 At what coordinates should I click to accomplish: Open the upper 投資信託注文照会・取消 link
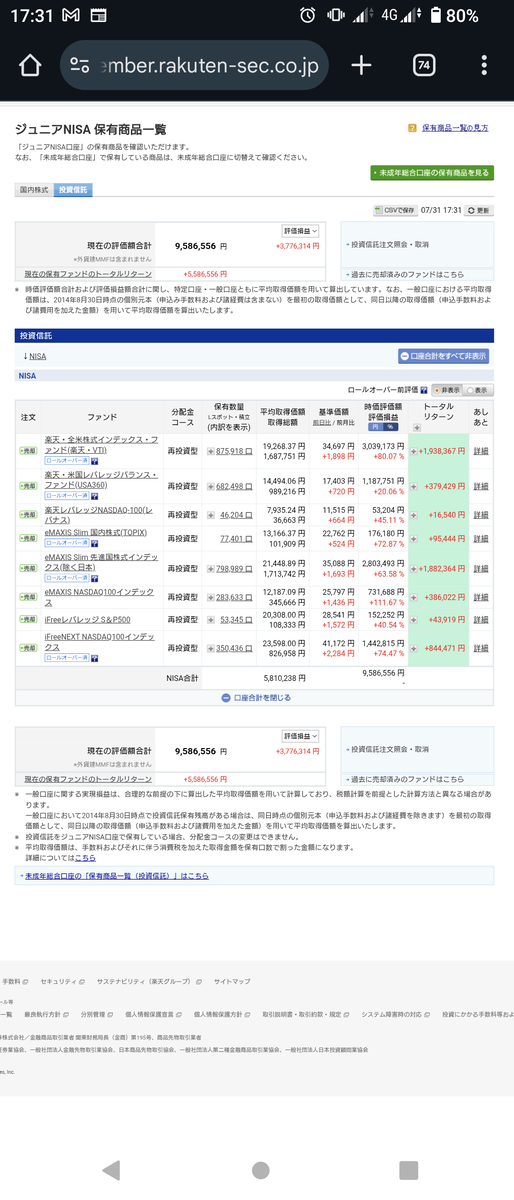click(x=390, y=245)
